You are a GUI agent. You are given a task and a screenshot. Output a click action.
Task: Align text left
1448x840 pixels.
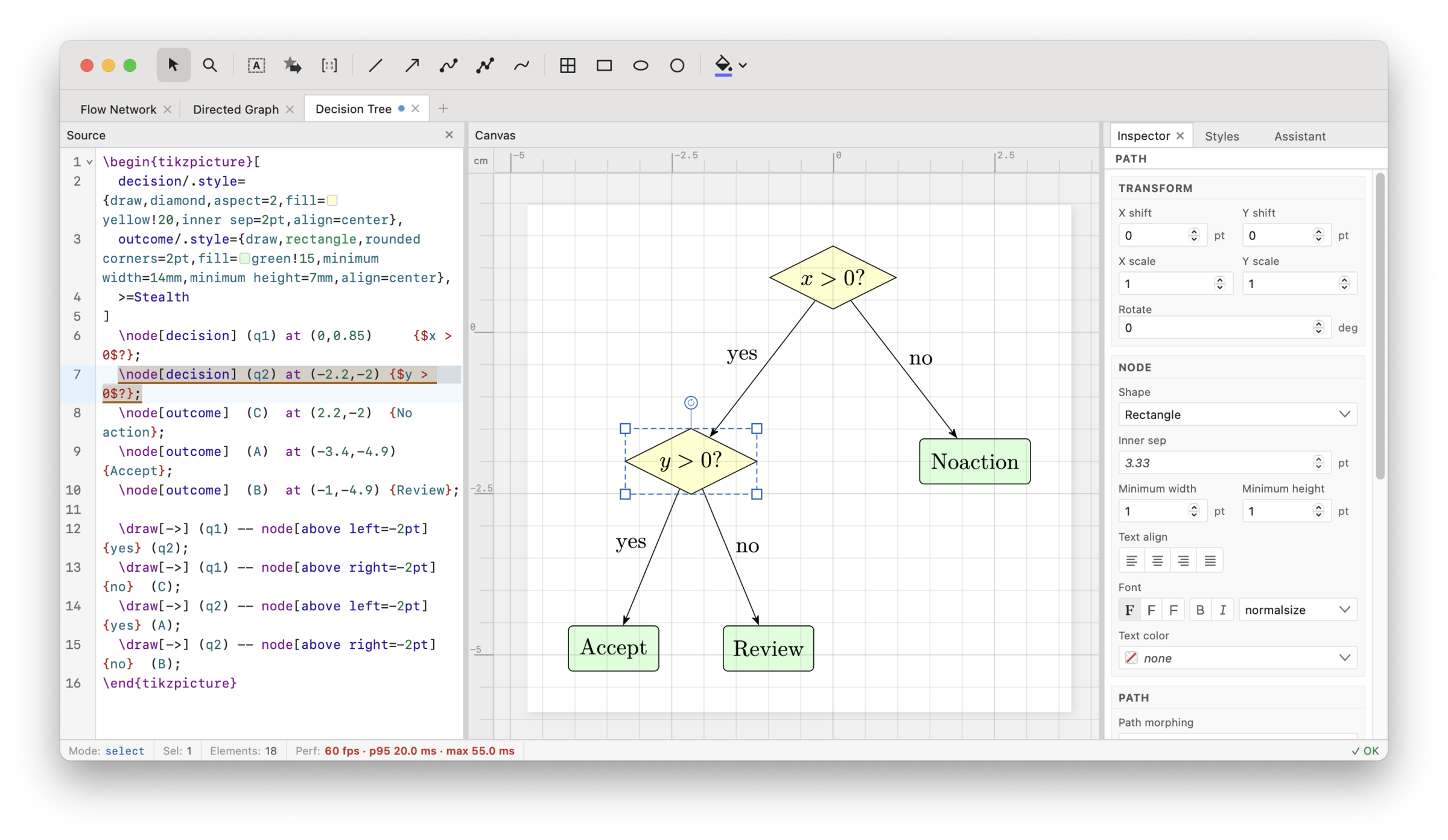point(1131,561)
